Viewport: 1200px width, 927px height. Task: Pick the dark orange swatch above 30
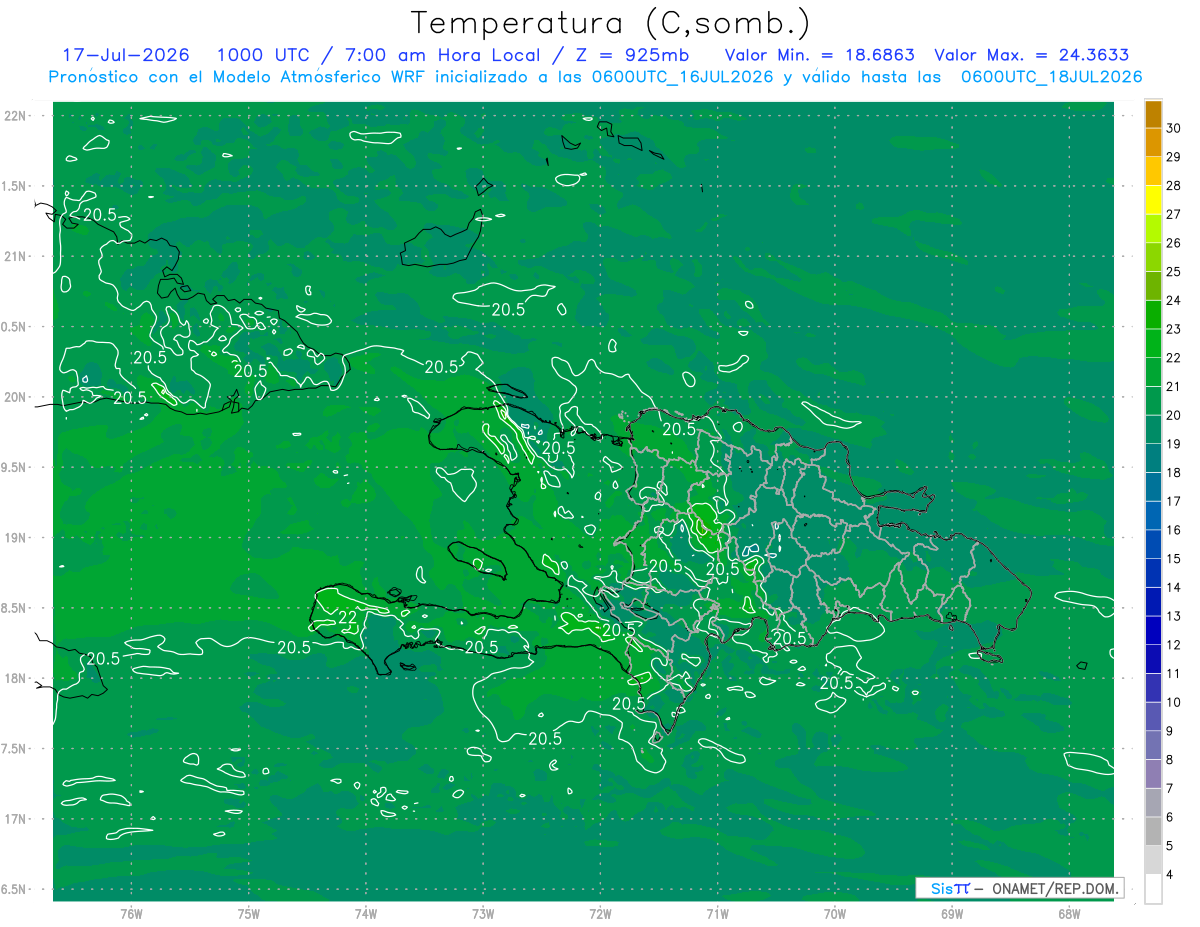1154,114
